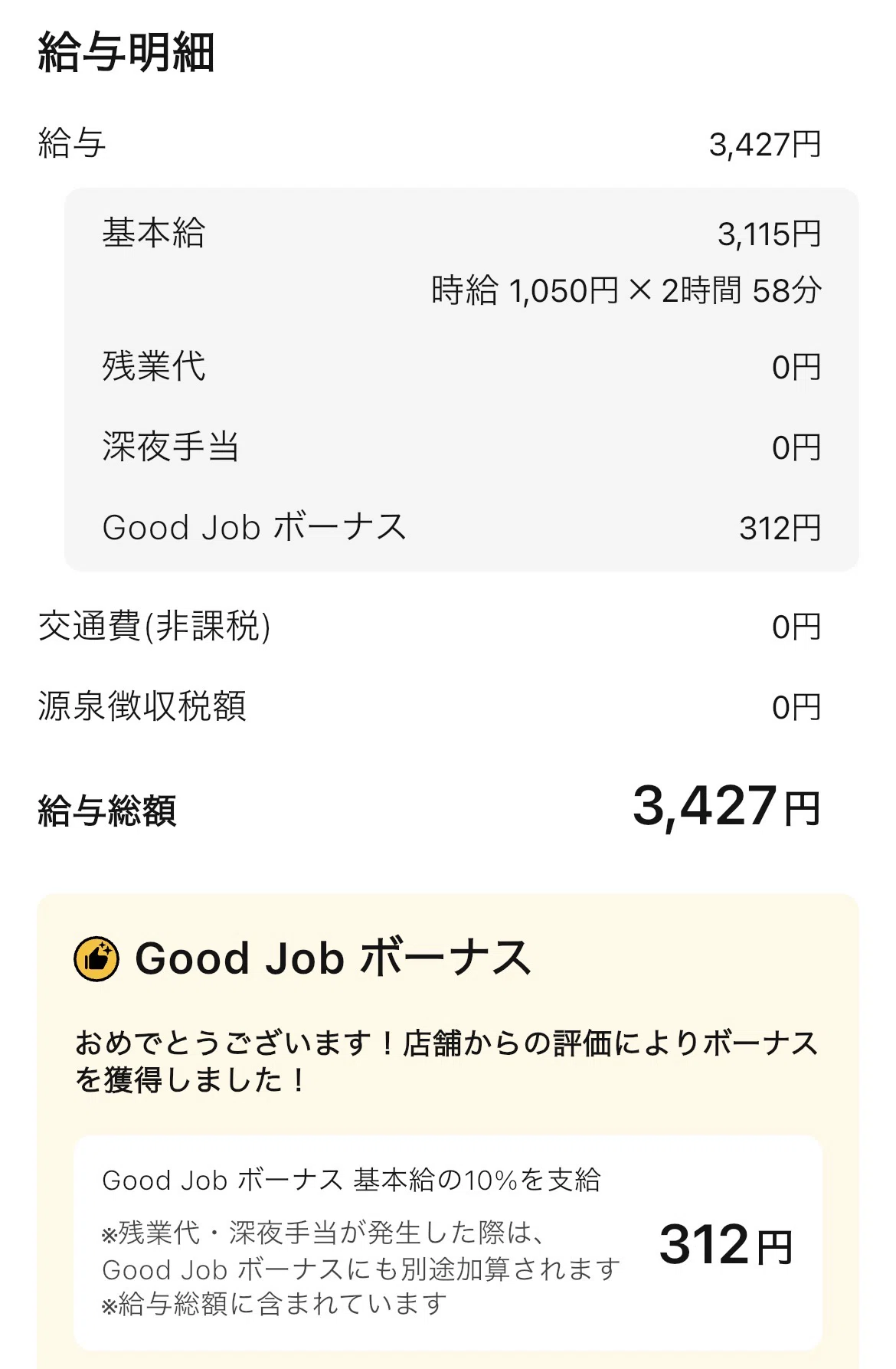Select the 交通費(非課税) row label
The width and height of the screenshot is (896, 1369).
coord(154,626)
